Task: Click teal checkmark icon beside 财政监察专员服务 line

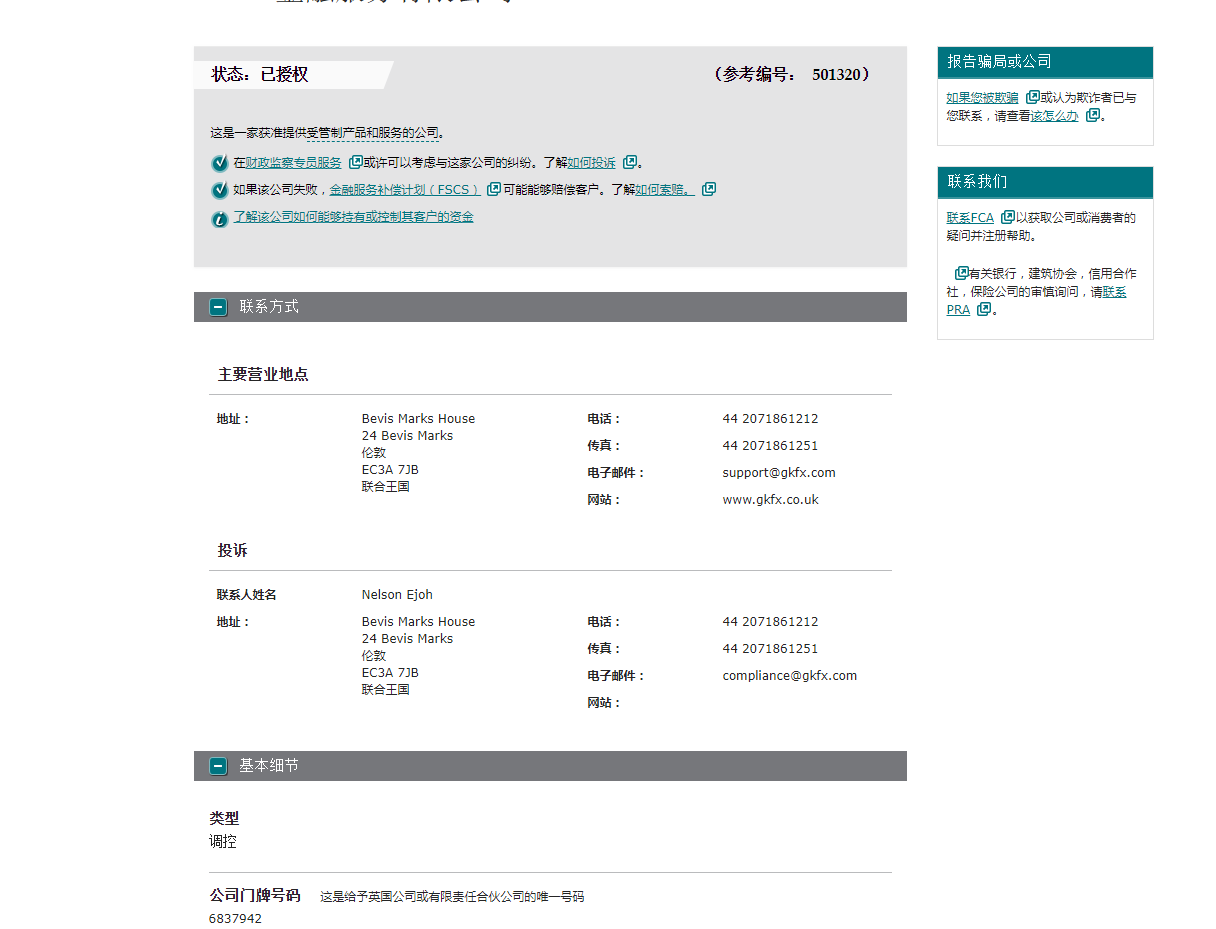Action: click(218, 162)
